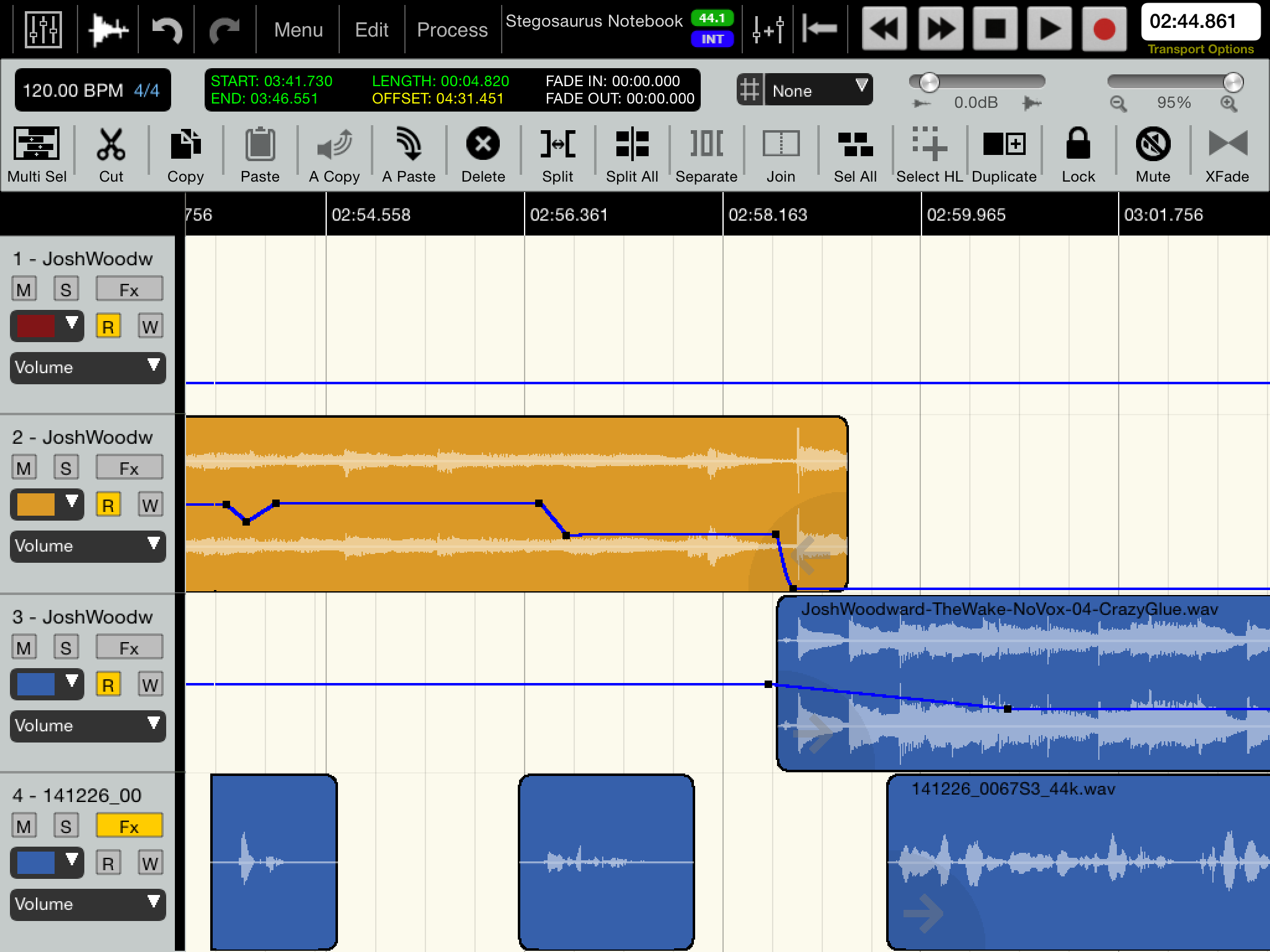Toggle automation Read on track 4

click(x=108, y=863)
